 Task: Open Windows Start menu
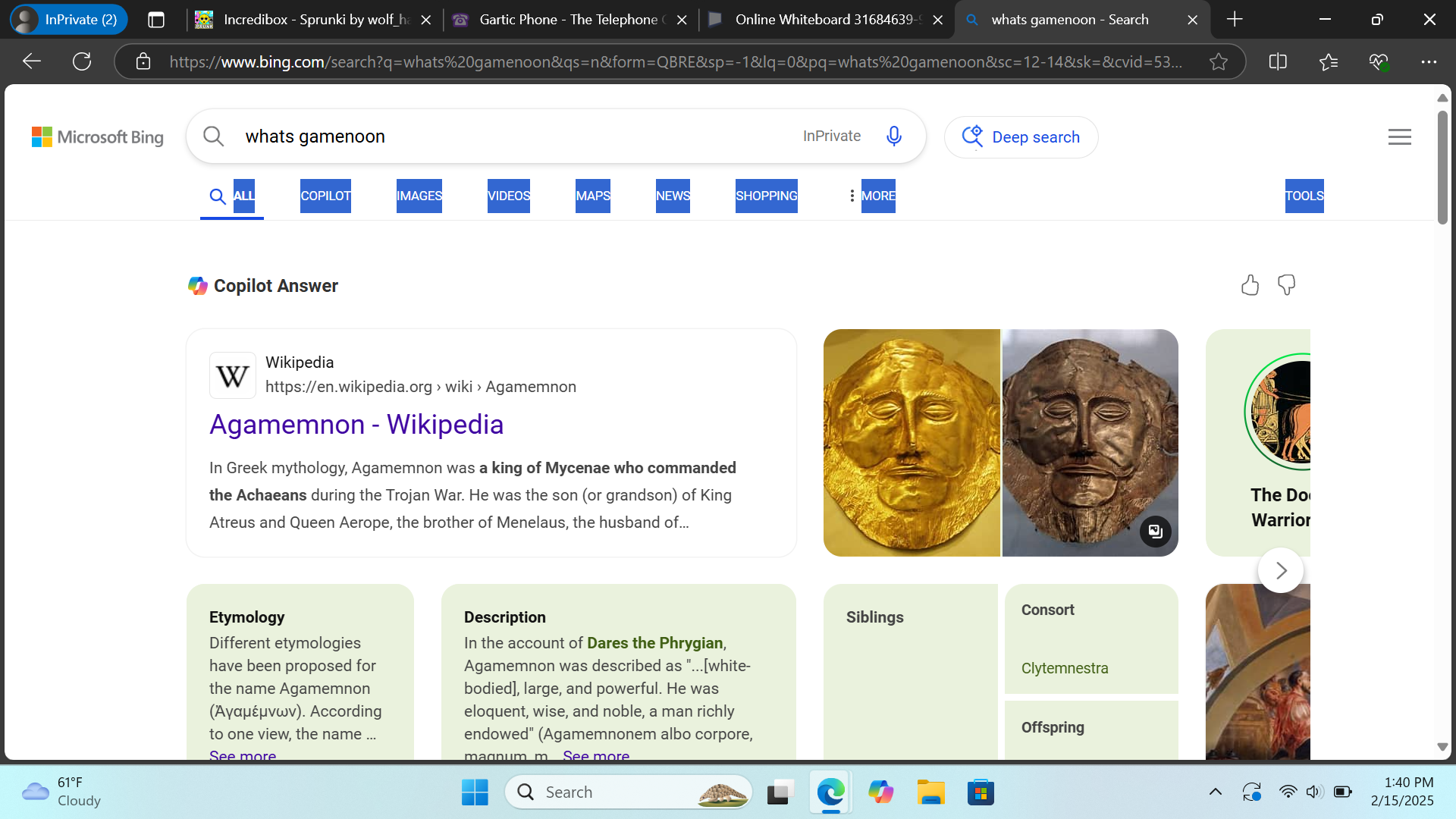coord(475,792)
